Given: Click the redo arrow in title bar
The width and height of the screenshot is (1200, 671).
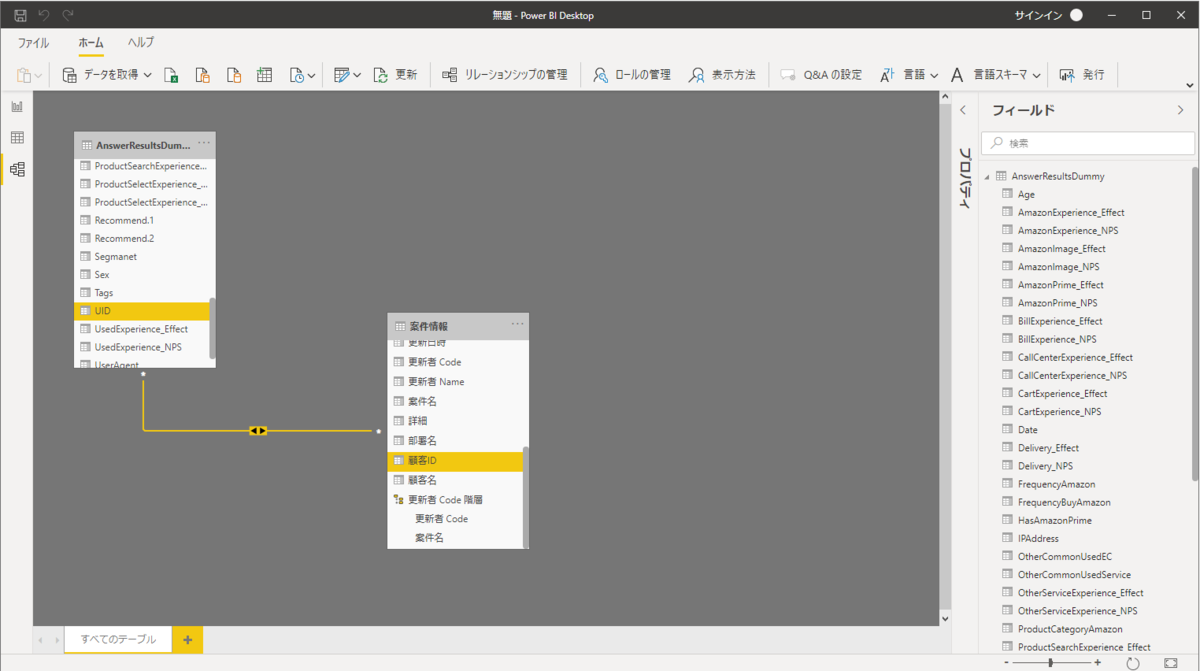Looking at the screenshot, I should [x=68, y=15].
